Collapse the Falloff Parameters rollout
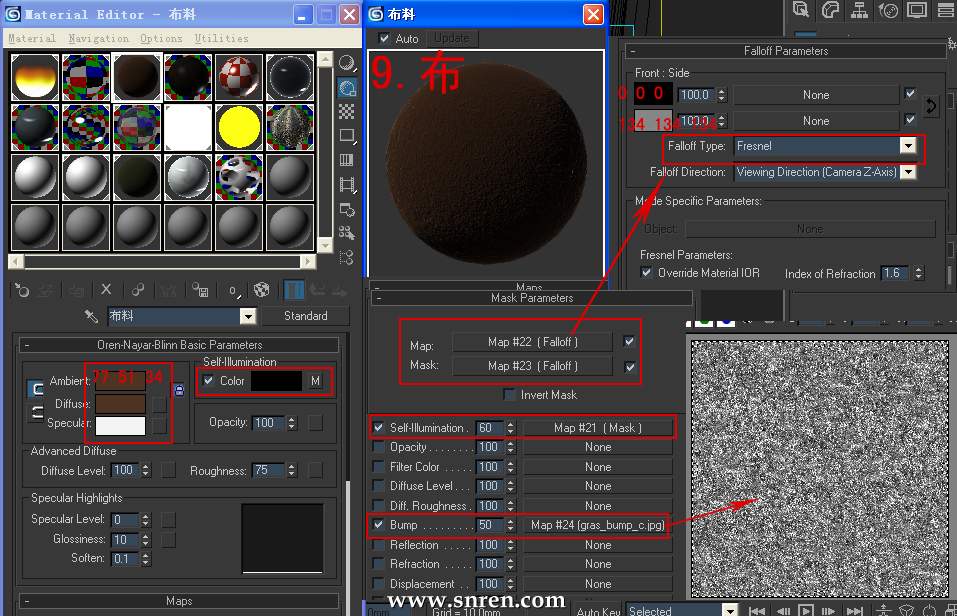 tap(786, 51)
